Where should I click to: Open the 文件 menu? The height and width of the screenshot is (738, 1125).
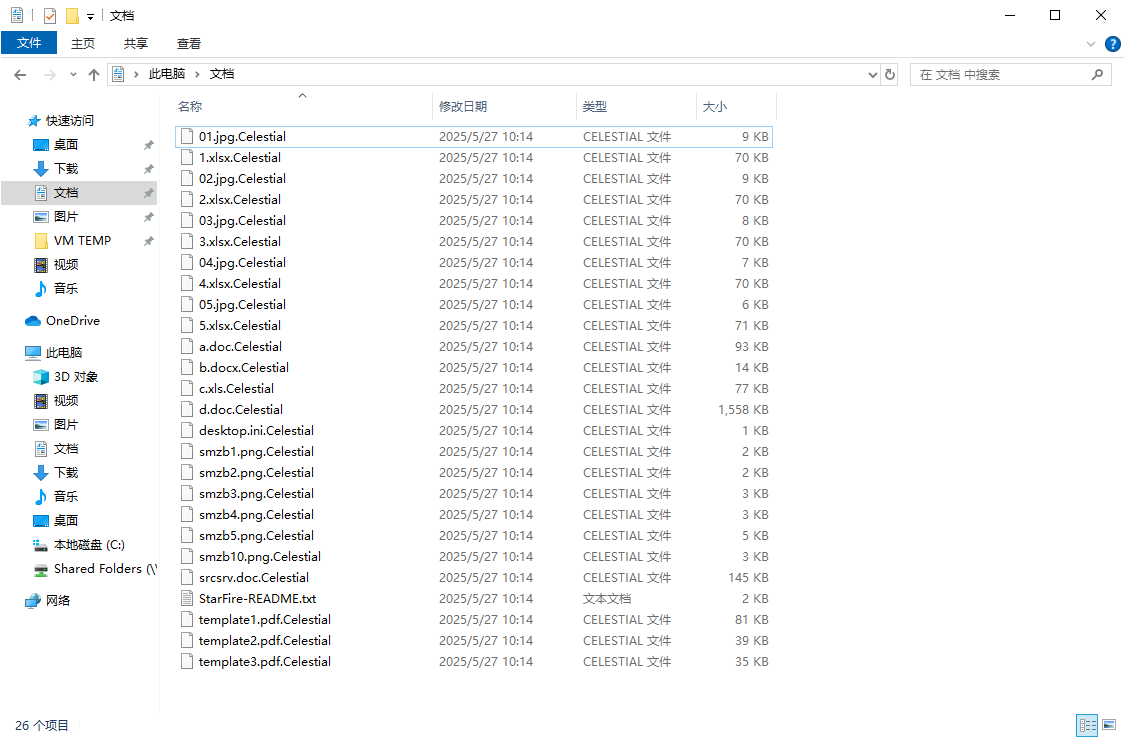29,43
